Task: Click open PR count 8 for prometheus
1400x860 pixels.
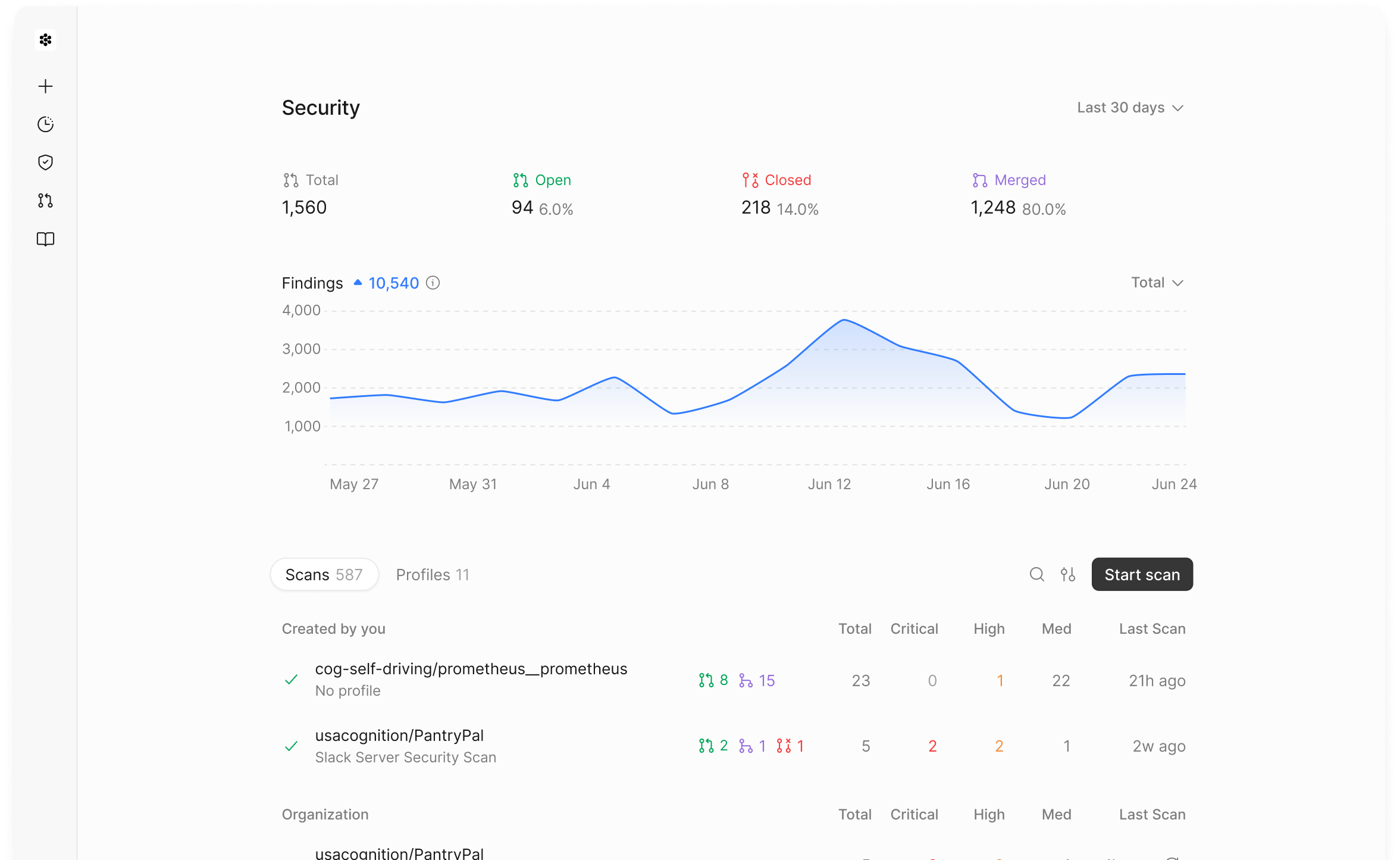Action: (713, 680)
